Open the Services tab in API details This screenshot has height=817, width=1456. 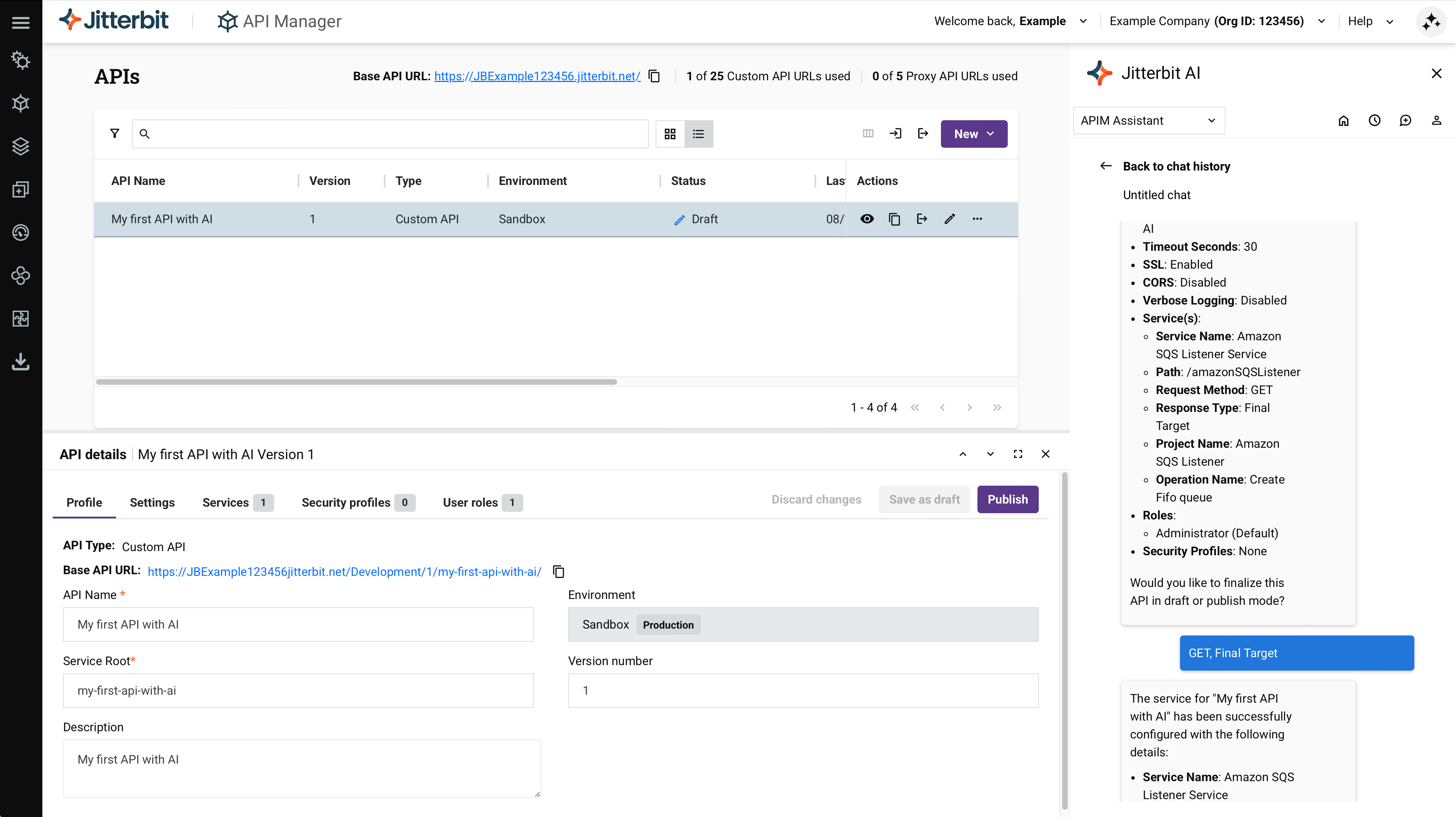point(226,502)
